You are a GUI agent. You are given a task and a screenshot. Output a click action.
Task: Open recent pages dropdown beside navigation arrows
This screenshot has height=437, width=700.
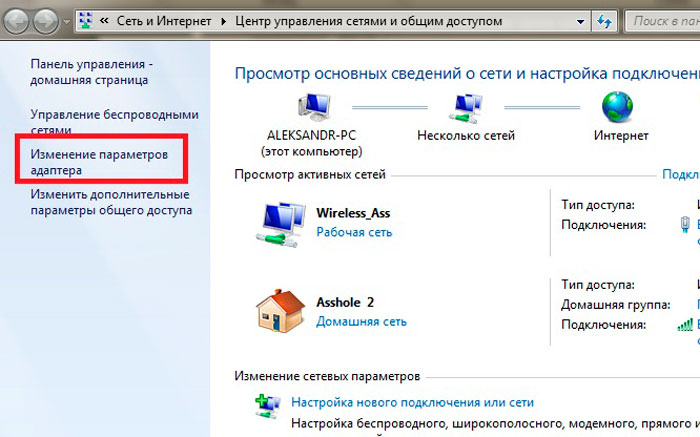67,21
